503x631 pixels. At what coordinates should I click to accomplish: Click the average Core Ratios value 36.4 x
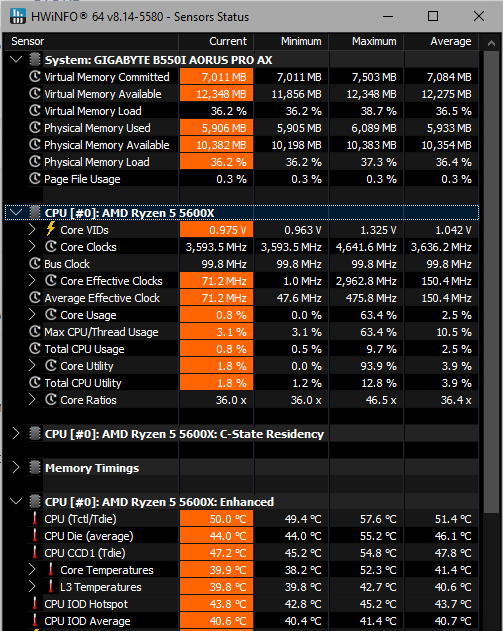tap(456, 400)
